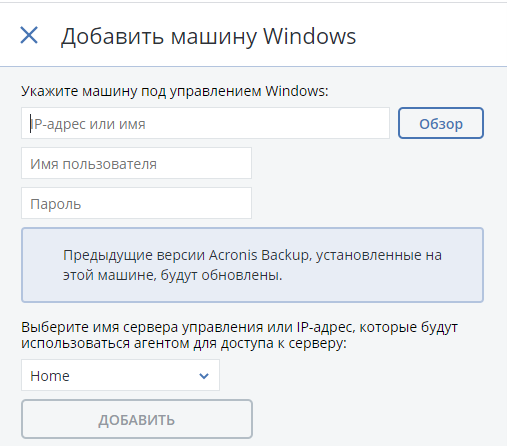Click the Укажите машину под управлением Windows label
Screen dimensions: 507x446
tap(175, 91)
